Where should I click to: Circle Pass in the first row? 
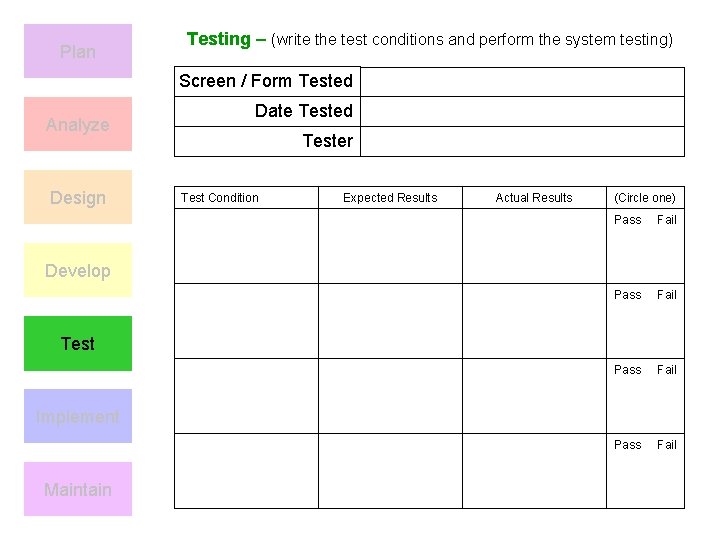628,220
